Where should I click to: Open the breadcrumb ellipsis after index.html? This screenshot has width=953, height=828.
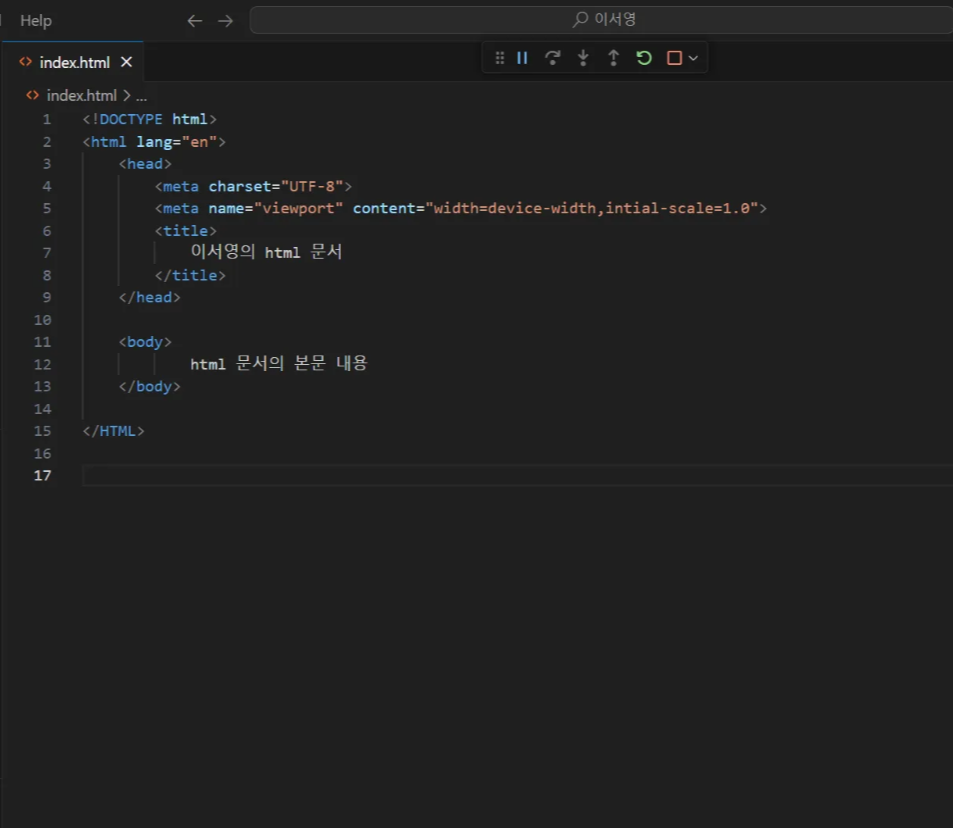142,96
